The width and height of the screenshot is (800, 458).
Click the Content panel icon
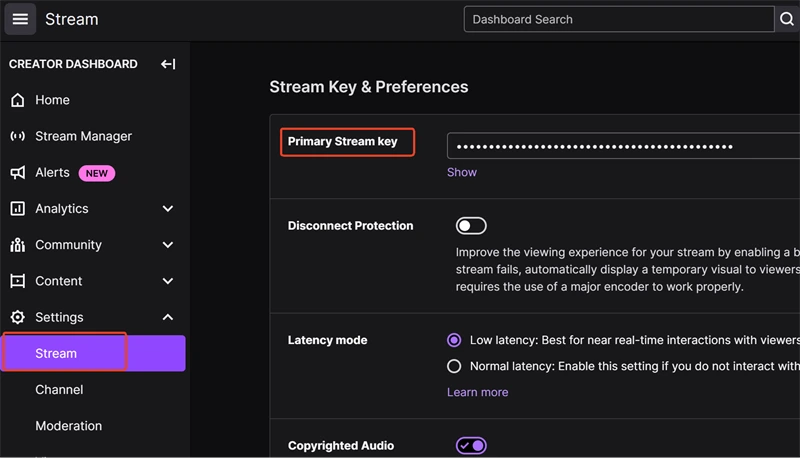[x=17, y=281]
